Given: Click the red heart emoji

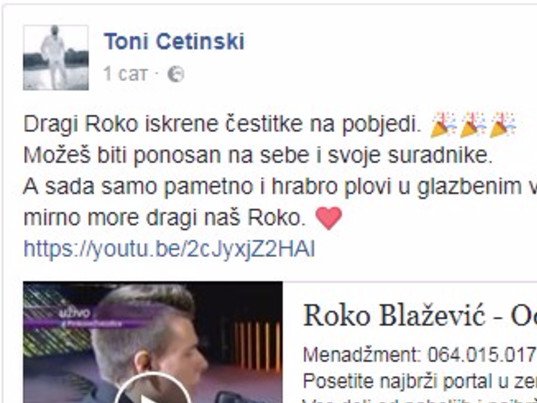Looking at the screenshot, I should click(328, 218).
